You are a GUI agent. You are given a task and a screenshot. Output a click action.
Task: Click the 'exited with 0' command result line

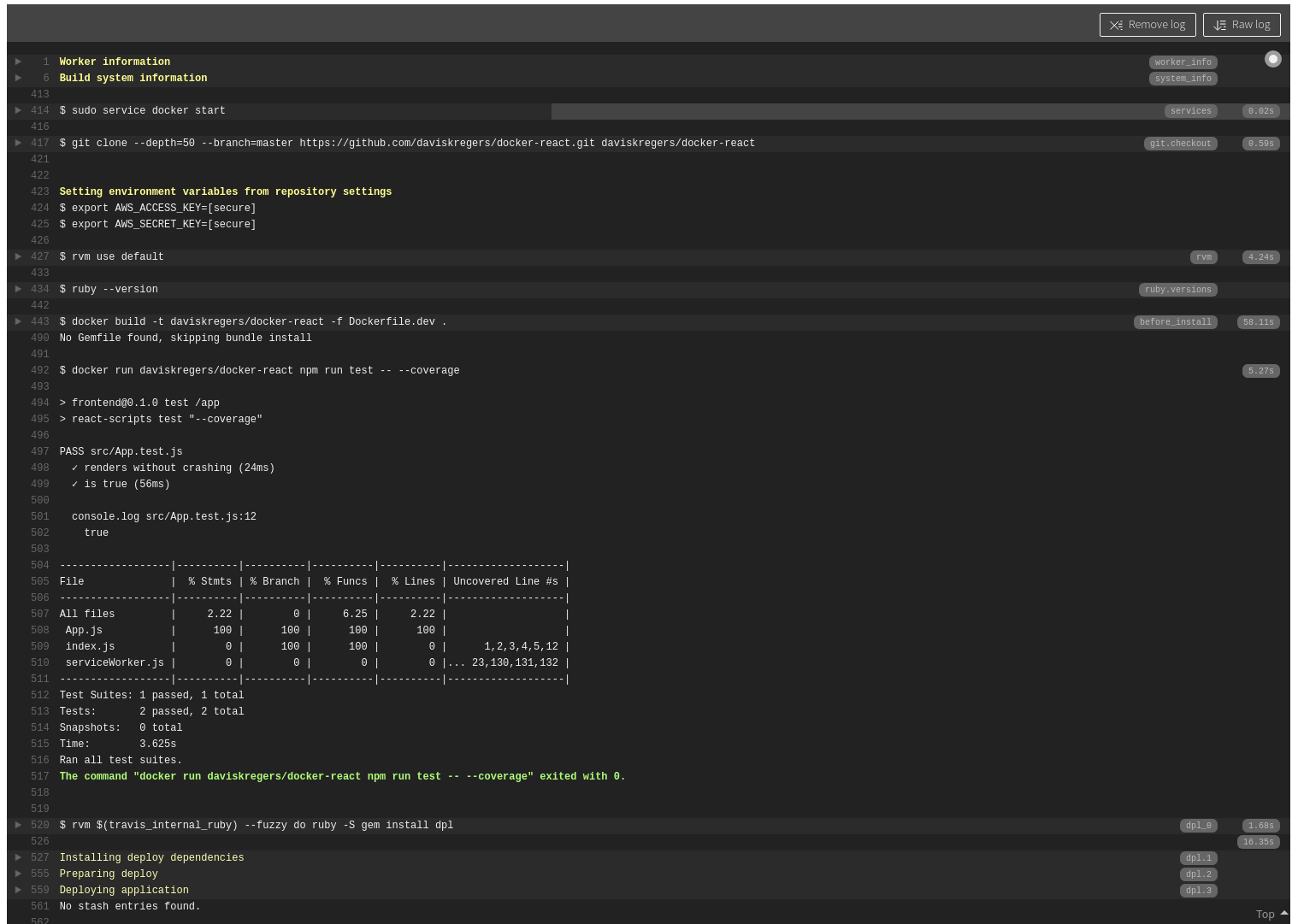342,776
